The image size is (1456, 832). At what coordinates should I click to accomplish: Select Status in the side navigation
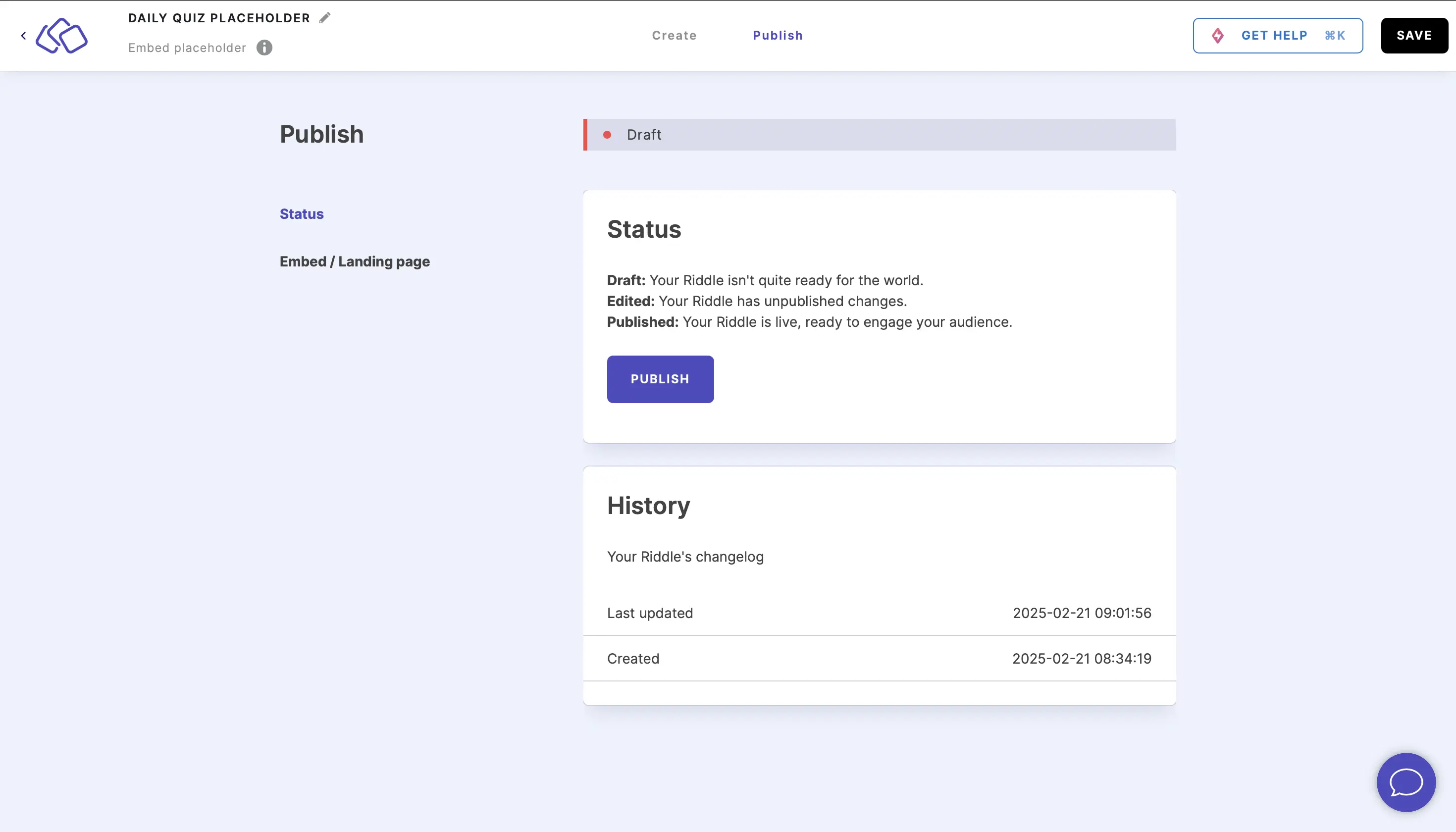point(302,214)
